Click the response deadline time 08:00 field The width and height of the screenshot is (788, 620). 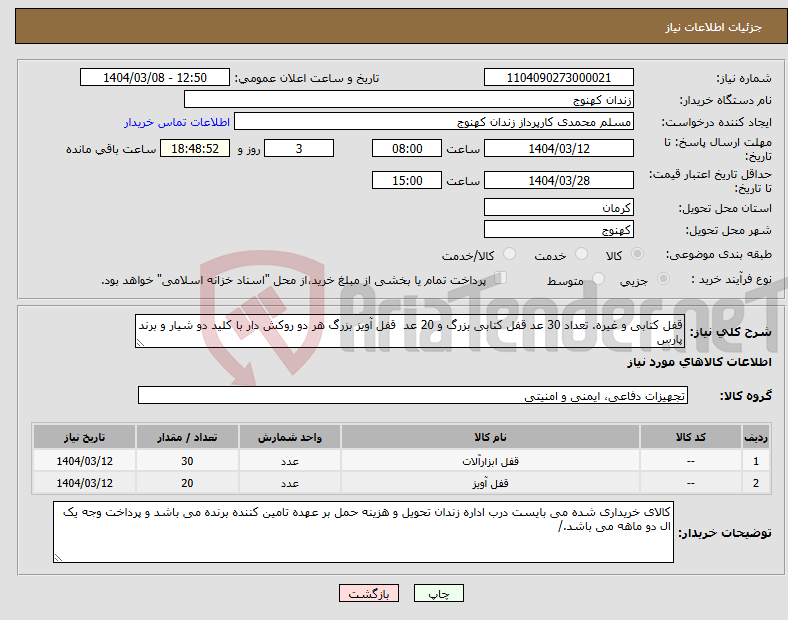pyautogui.click(x=407, y=148)
